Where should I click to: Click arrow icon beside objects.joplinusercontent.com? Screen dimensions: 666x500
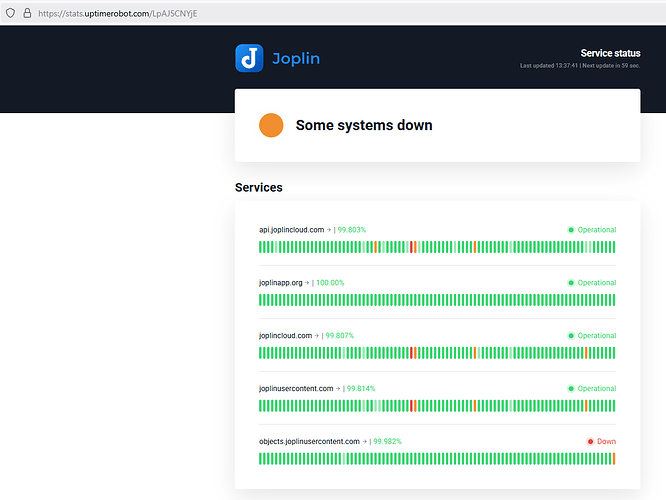[x=364, y=441]
